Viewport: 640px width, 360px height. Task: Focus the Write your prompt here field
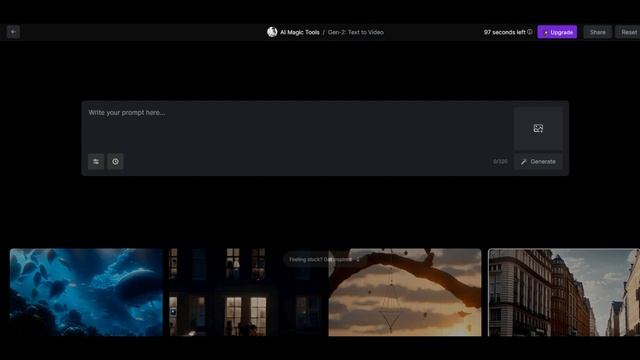pos(298,127)
